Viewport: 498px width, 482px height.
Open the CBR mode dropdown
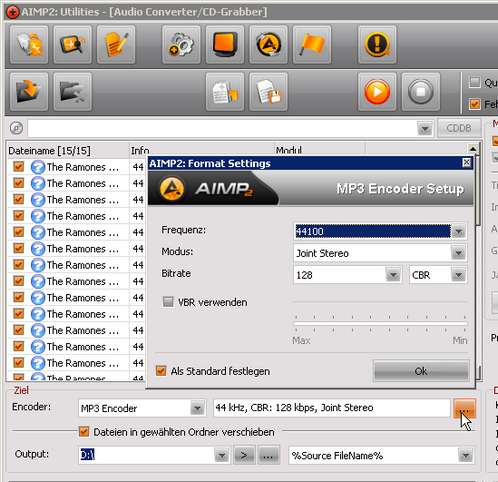point(459,275)
